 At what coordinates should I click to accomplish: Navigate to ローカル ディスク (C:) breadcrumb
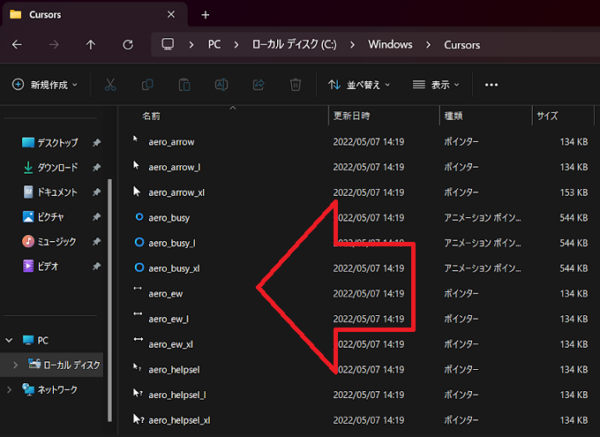(x=294, y=44)
